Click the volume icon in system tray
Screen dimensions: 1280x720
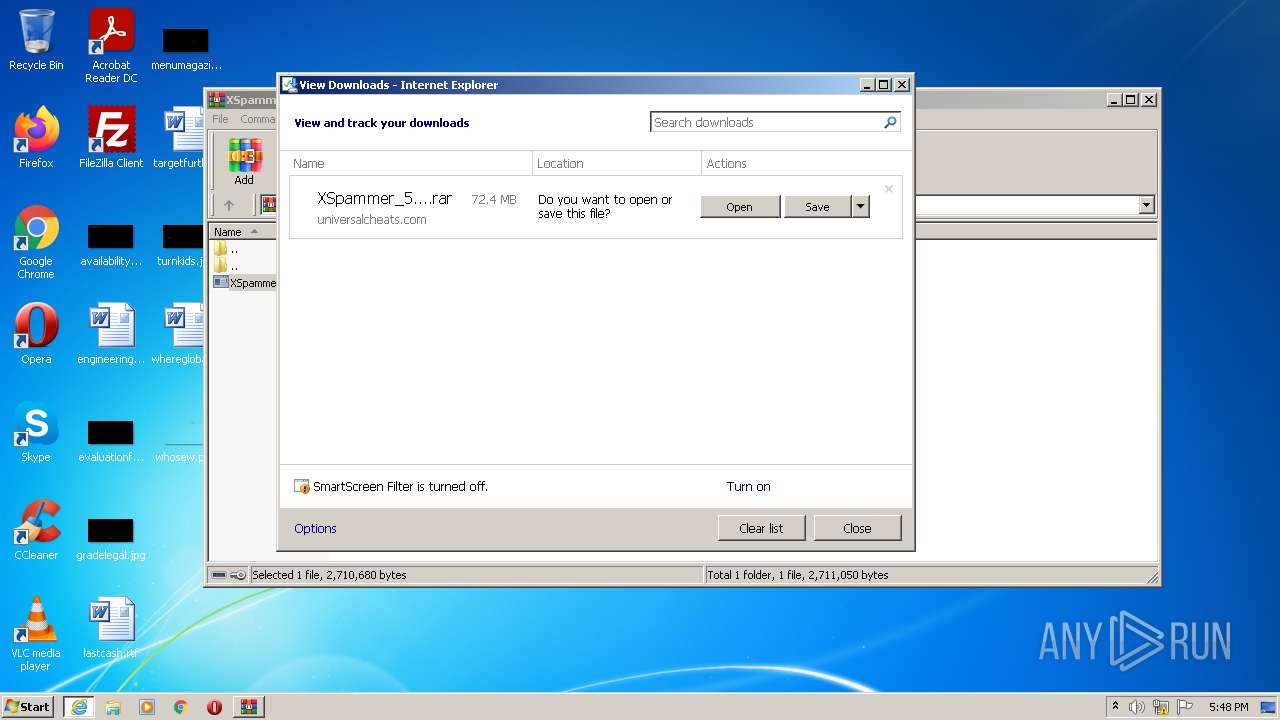point(1137,707)
